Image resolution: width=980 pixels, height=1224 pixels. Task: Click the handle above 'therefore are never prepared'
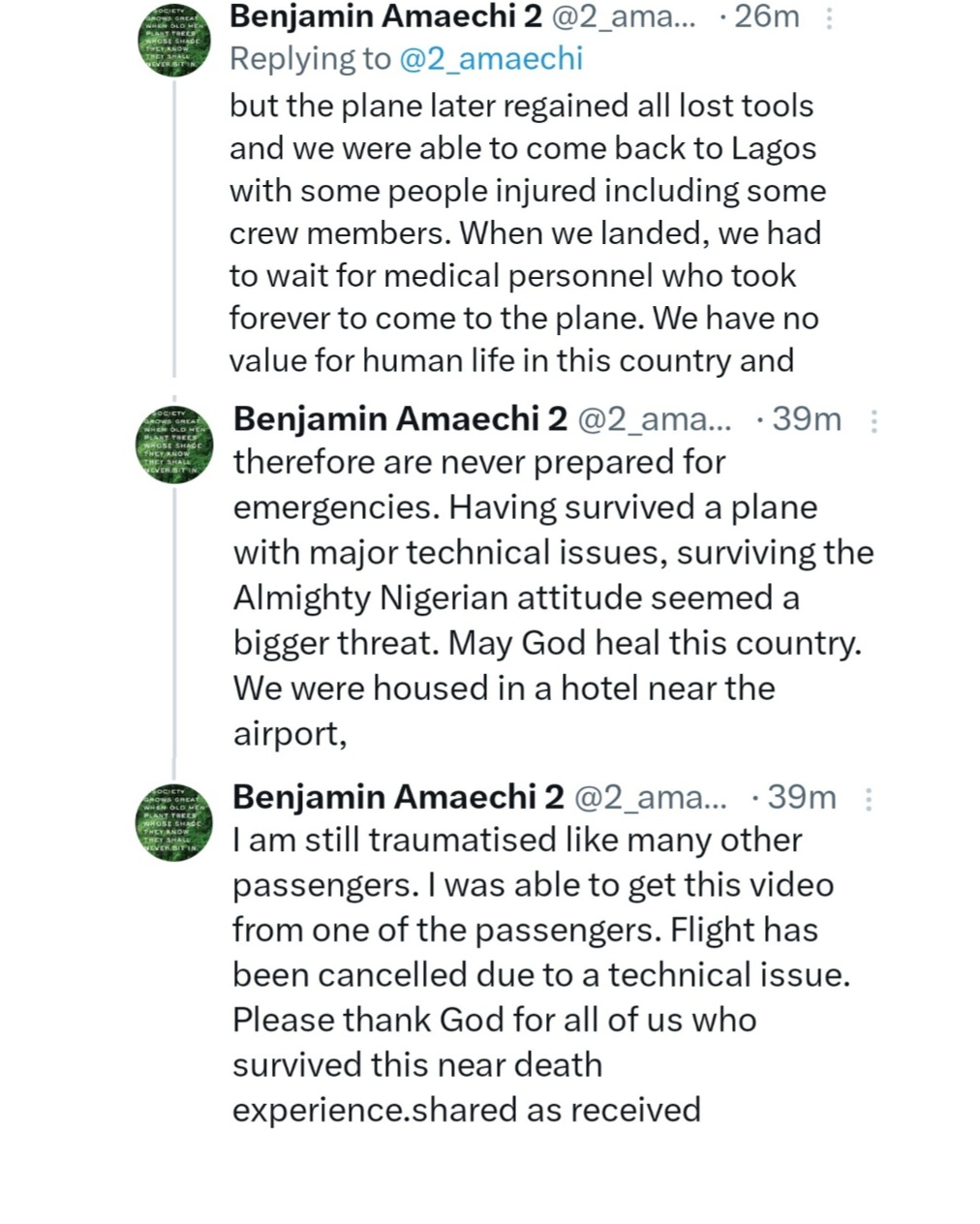point(655,418)
